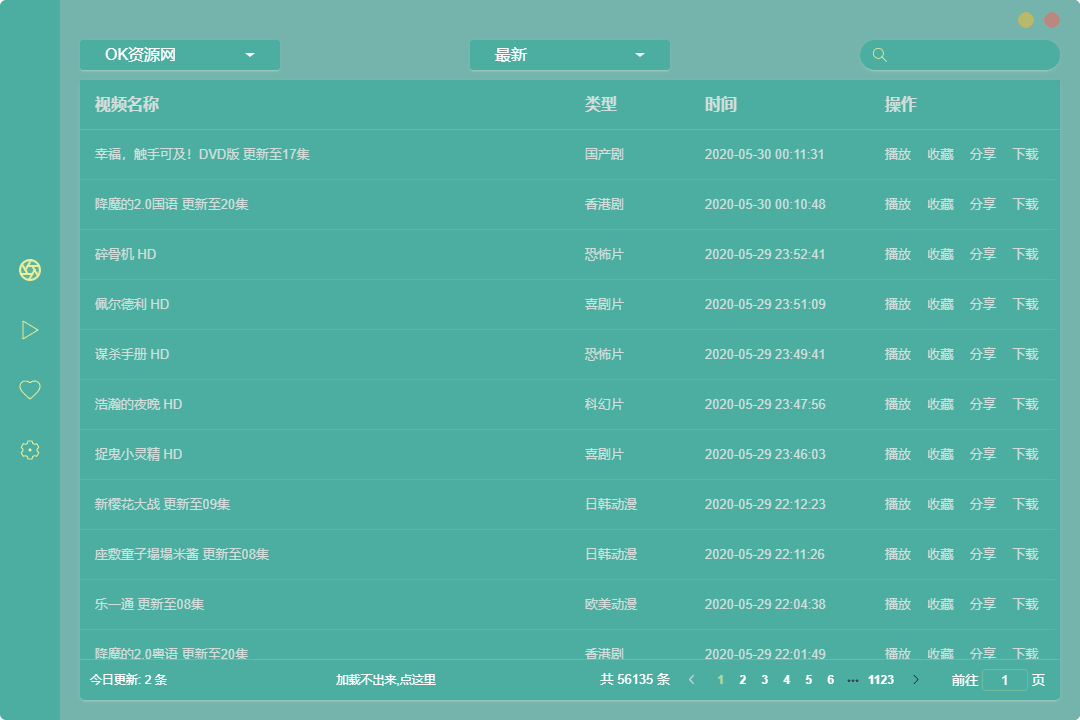Open the play section via sidebar triangle icon
This screenshot has height=720, width=1080.
(x=30, y=330)
